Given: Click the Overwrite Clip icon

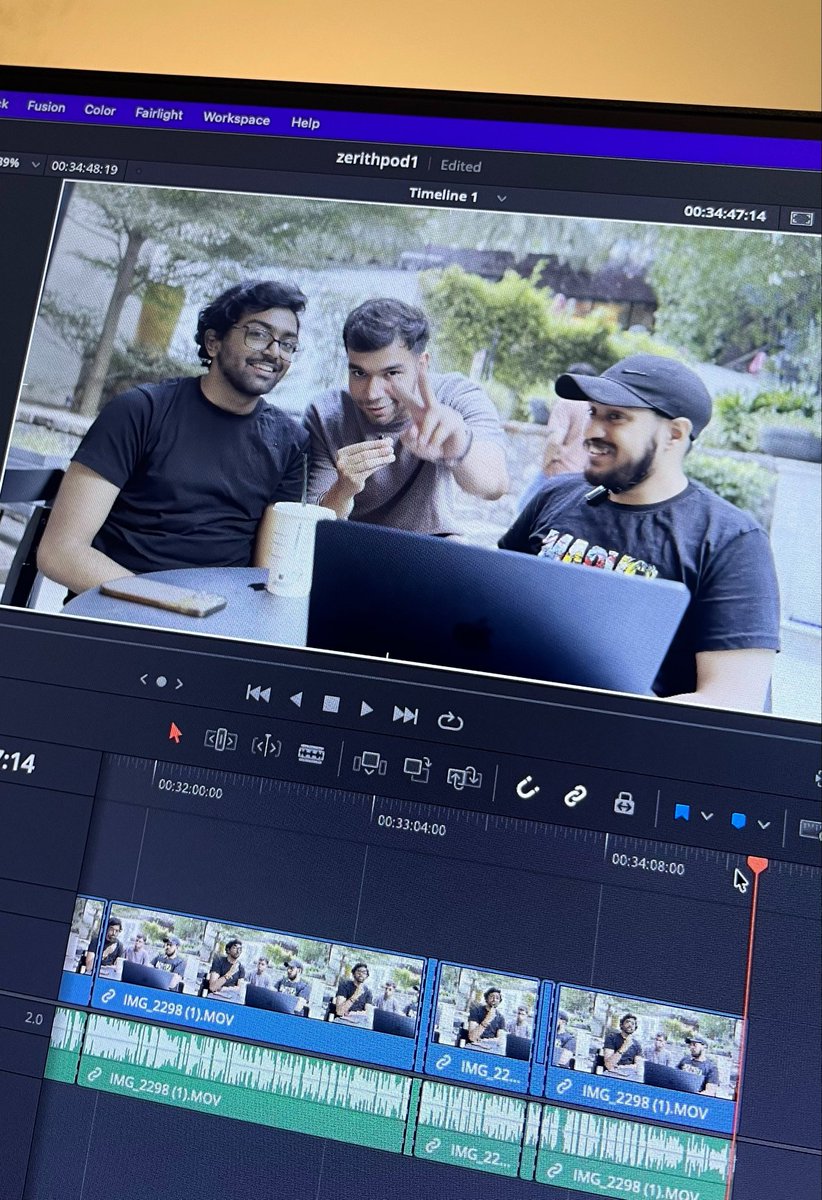Looking at the screenshot, I should click(417, 769).
